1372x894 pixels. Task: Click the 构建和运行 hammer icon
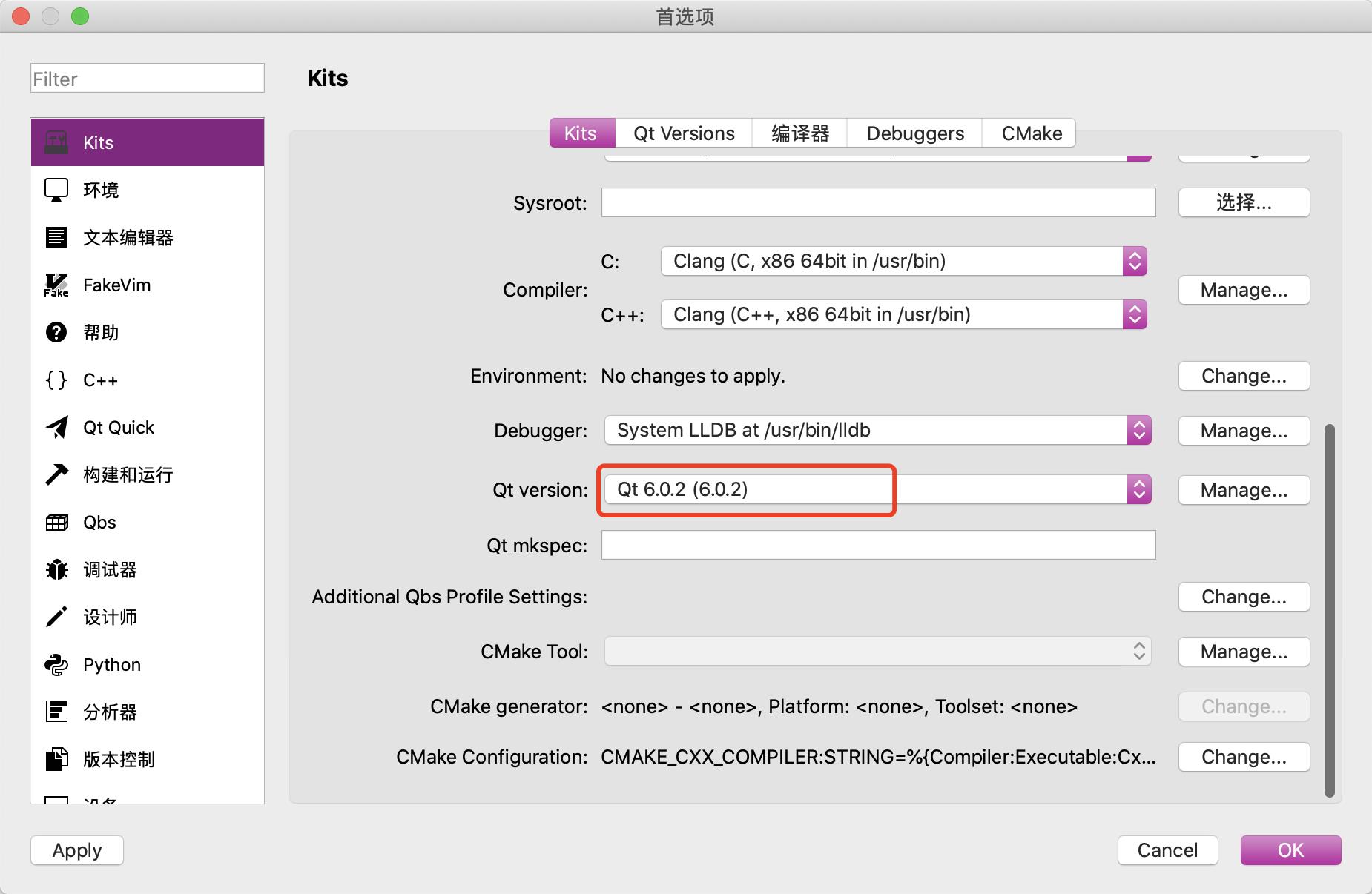point(56,474)
